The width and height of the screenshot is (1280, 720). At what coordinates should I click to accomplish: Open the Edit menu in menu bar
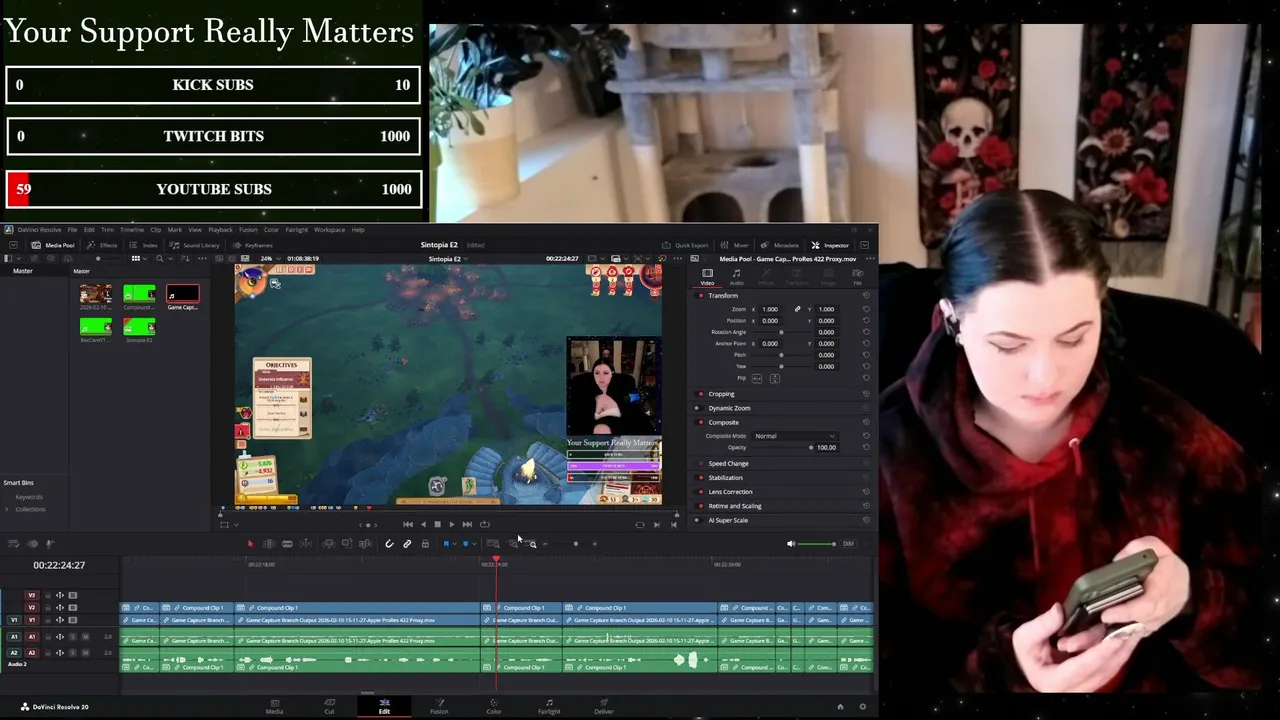pyautogui.click(x=89, y=230)
